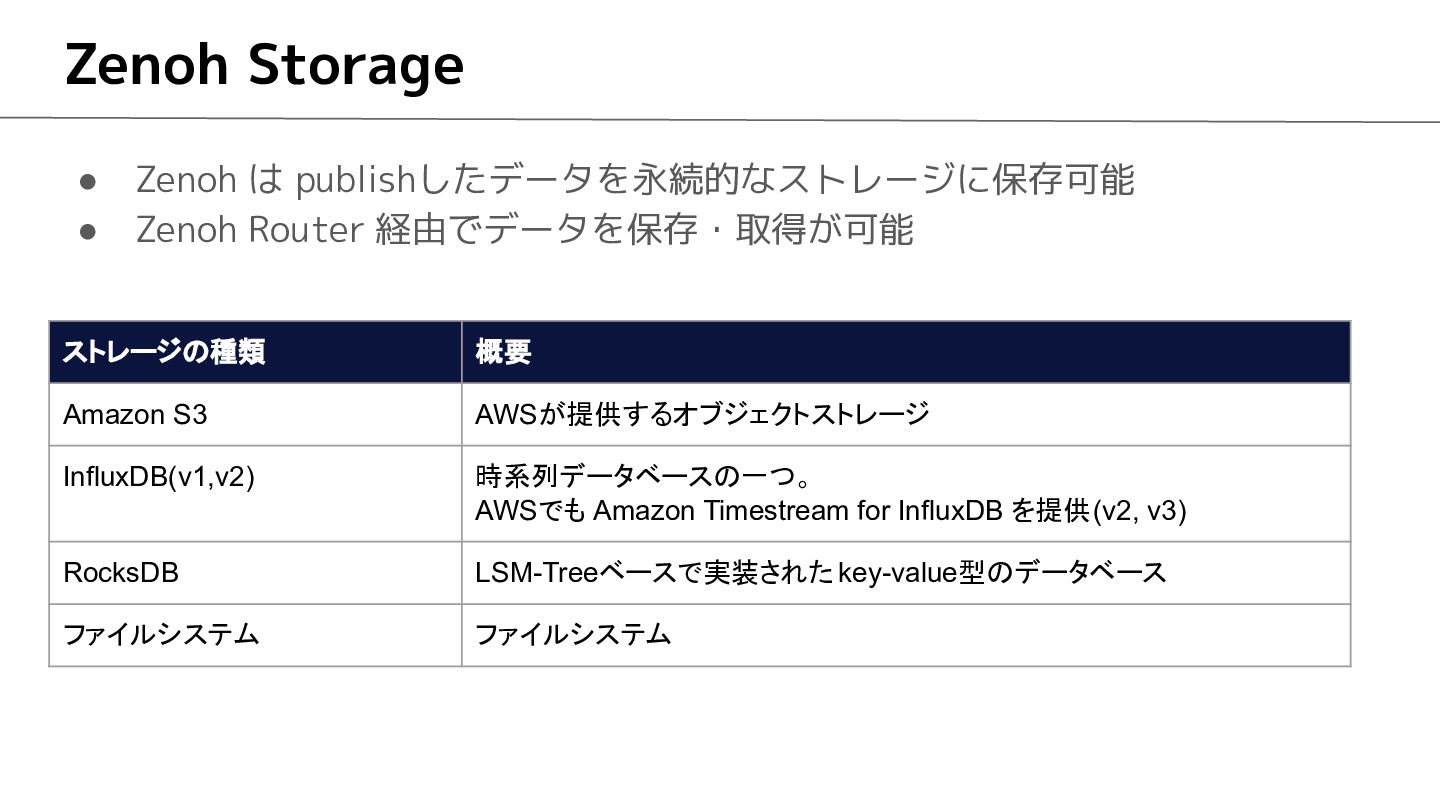Viewport: 1440px width, 810px height.
Task: Click the 時系列データベースの一つ text line
Action: (643, 476)
